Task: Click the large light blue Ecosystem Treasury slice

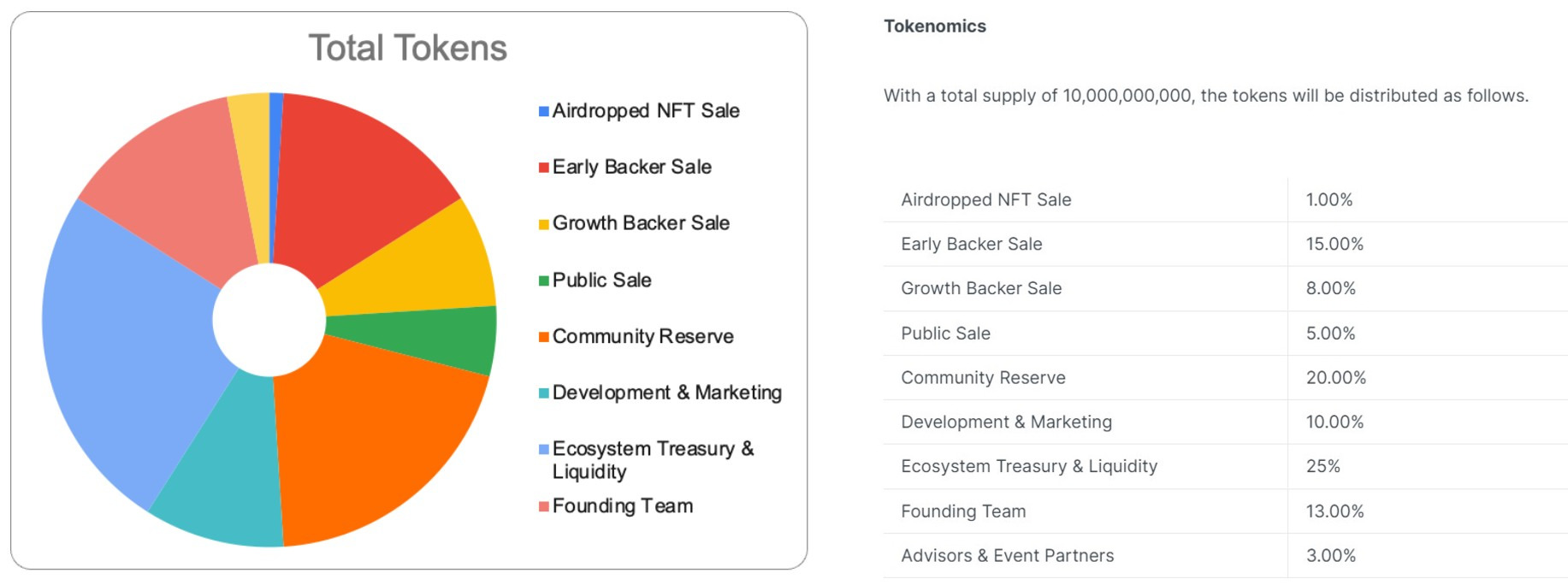Action: pyautogui.click(x=128, y=342)
